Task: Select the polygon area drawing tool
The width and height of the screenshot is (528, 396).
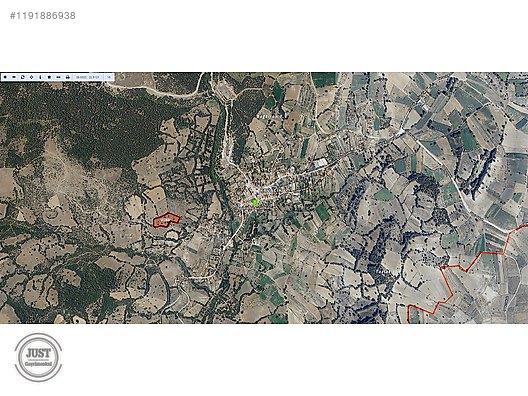Action: pyautogui.click(x=50, y=77)
